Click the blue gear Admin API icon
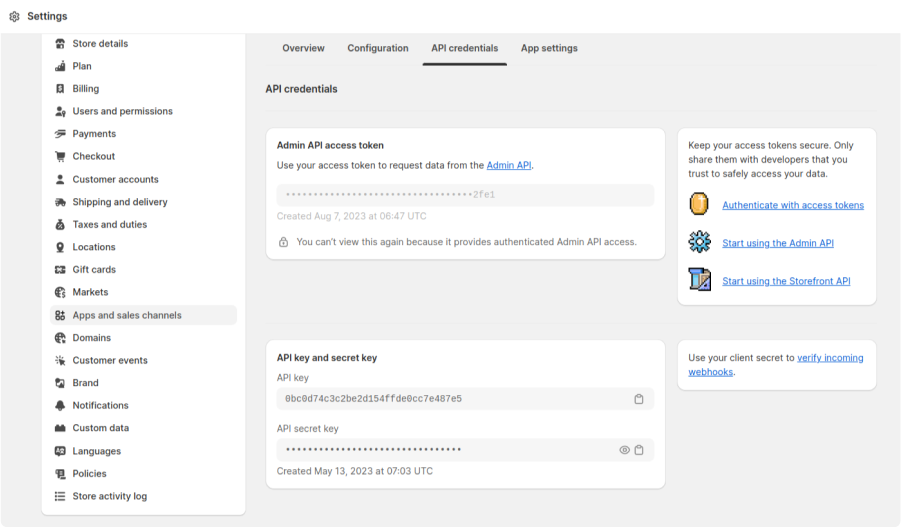Image resolution: width=901 pixels, height=527 pixels. point(699,242)
